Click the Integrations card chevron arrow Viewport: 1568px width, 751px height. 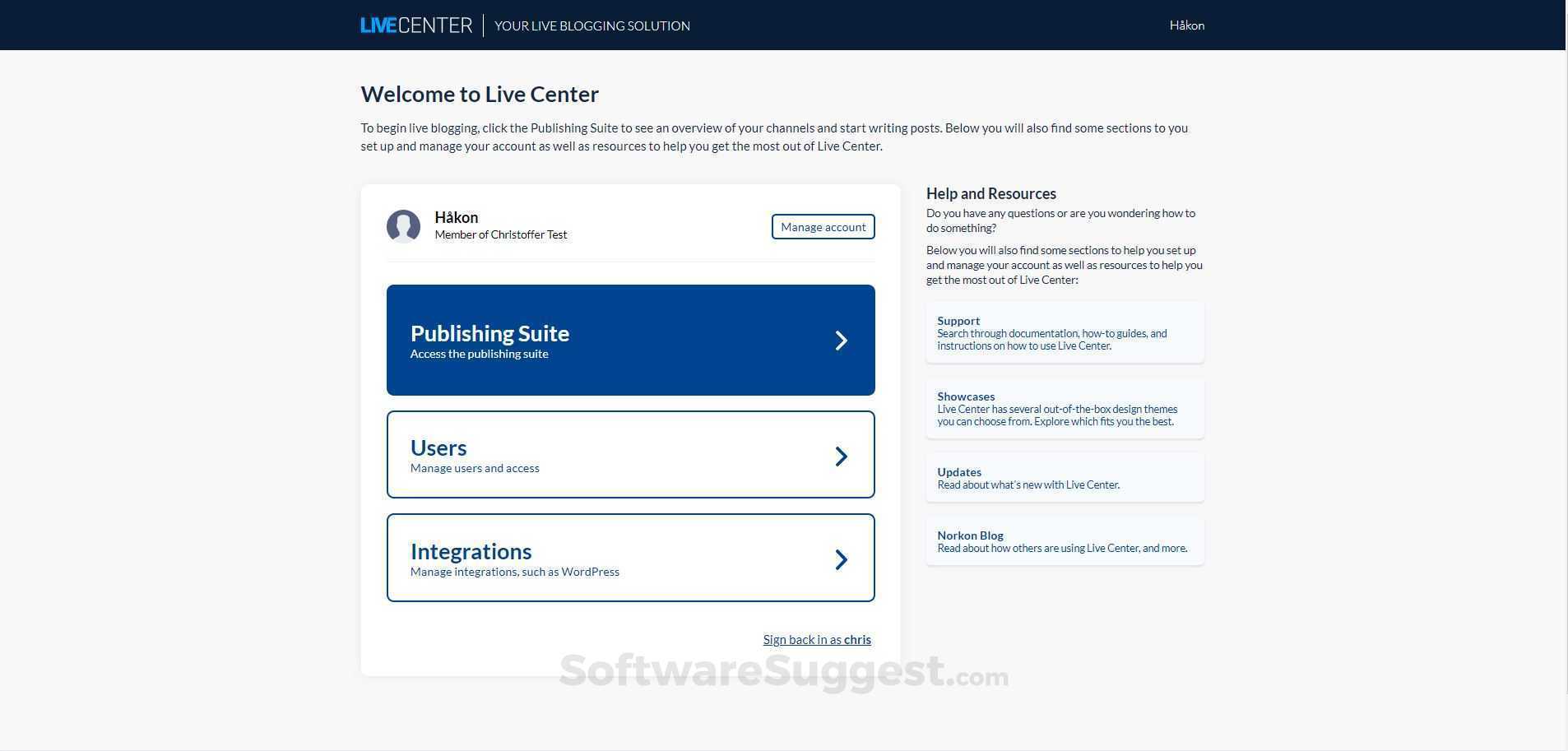pyautogui.click(x=841, y=559)
